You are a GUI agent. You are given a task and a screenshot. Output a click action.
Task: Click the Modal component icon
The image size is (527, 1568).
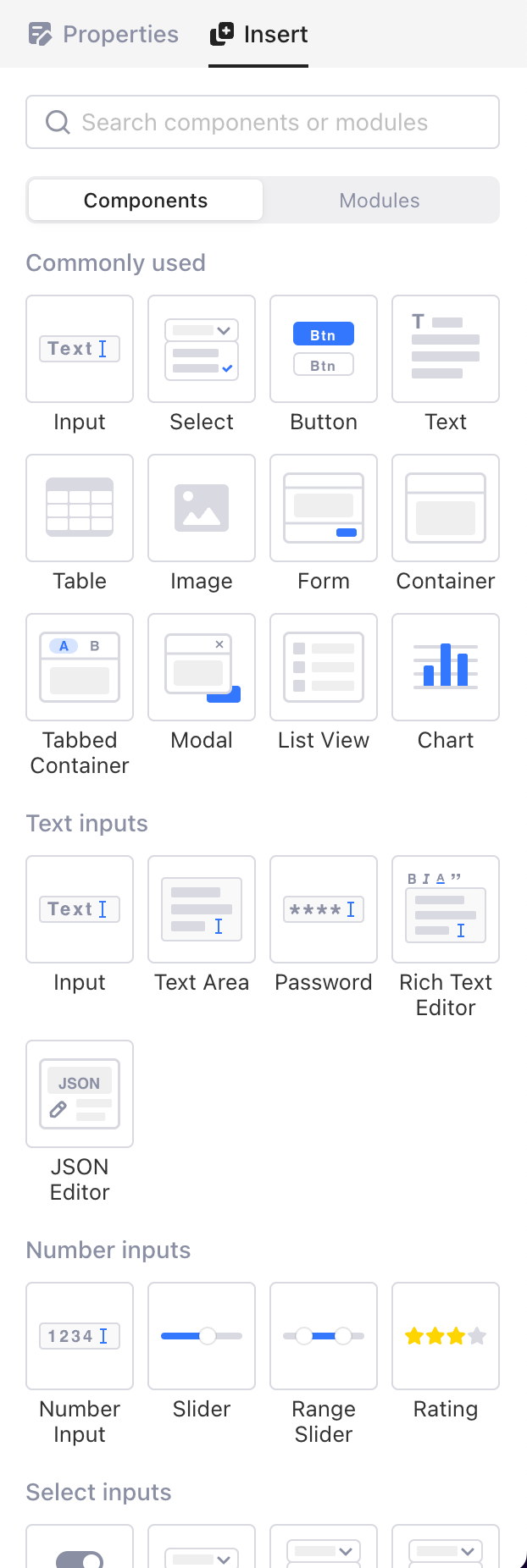(202, 667)
